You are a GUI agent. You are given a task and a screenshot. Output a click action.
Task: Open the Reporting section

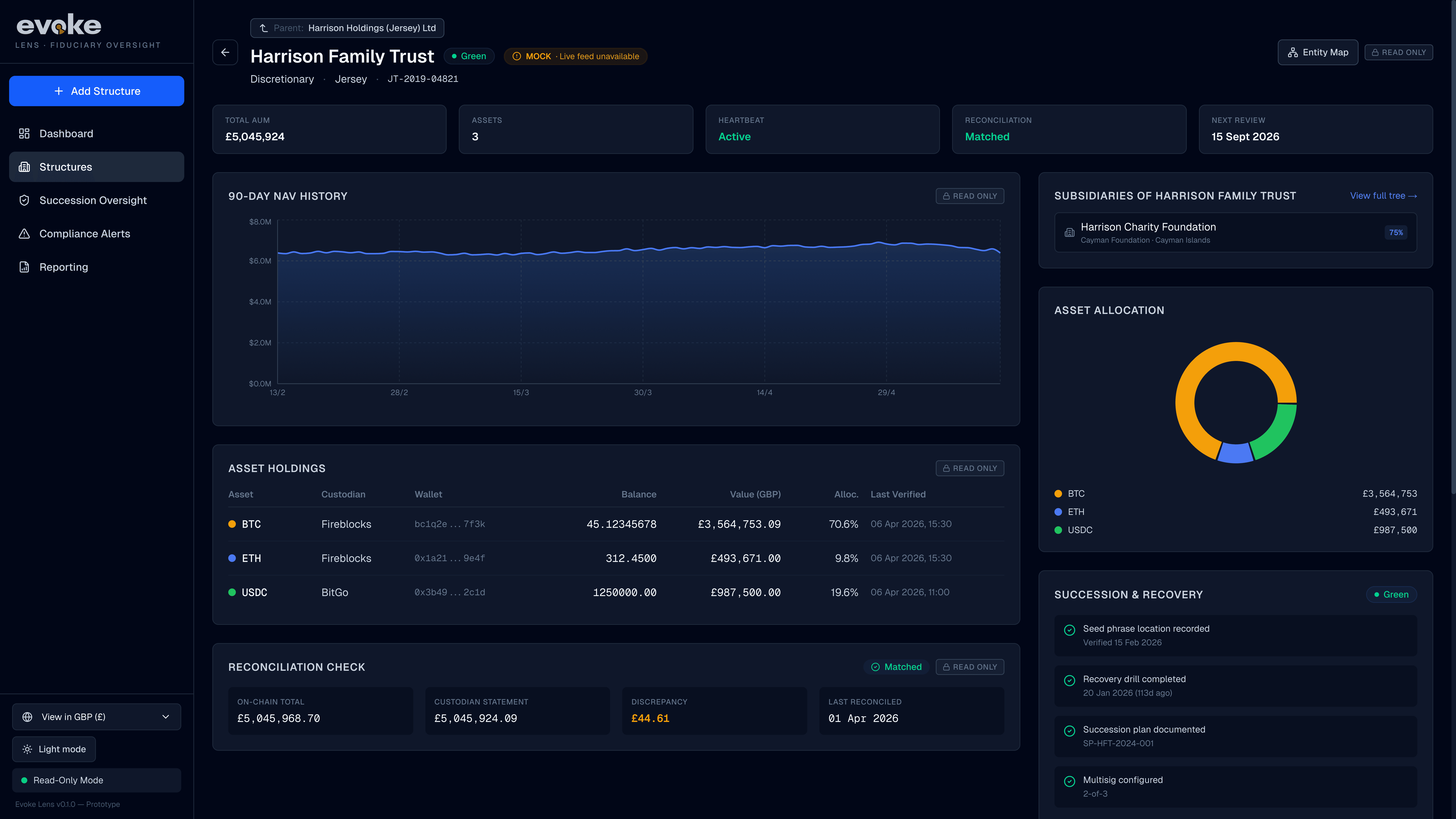[97, 267]
